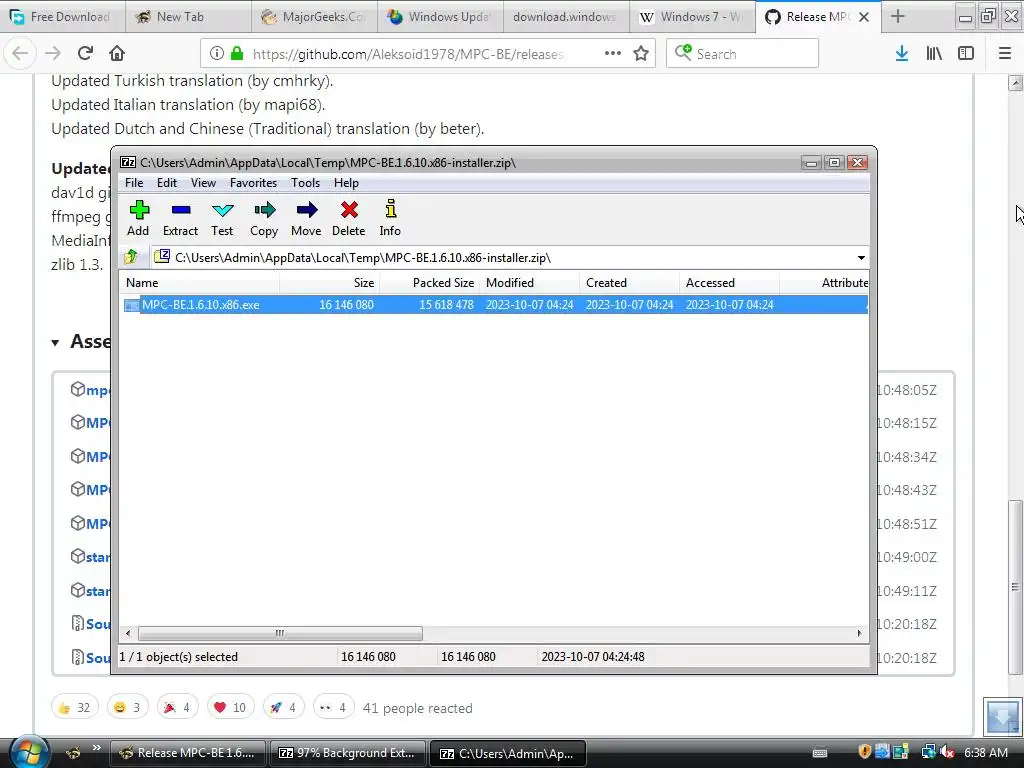Expand the 7-Zip address path dropdown
The height and width of the screenshot is (768, 1024).
click(x=861, y=257)
